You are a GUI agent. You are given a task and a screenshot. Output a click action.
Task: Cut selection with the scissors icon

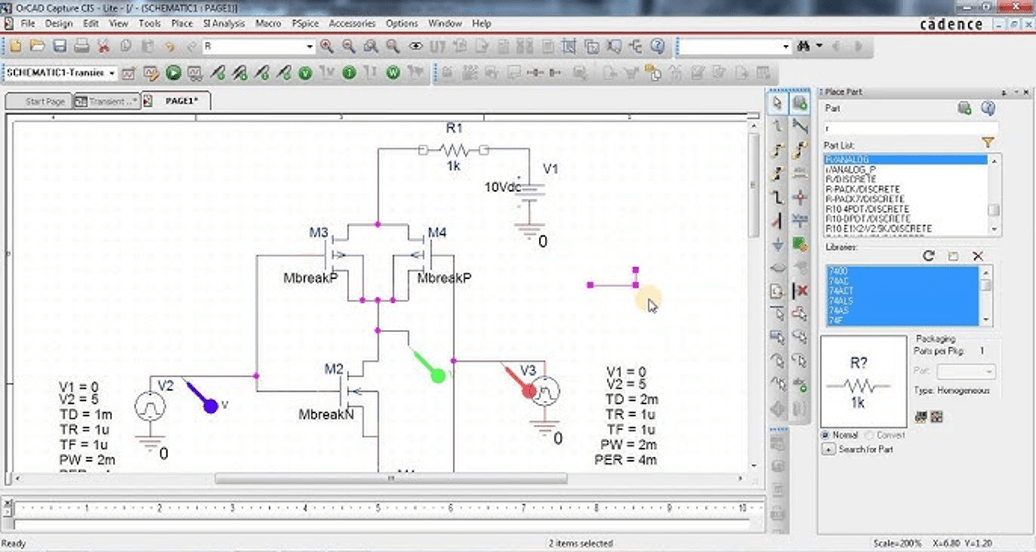(104, 46)
